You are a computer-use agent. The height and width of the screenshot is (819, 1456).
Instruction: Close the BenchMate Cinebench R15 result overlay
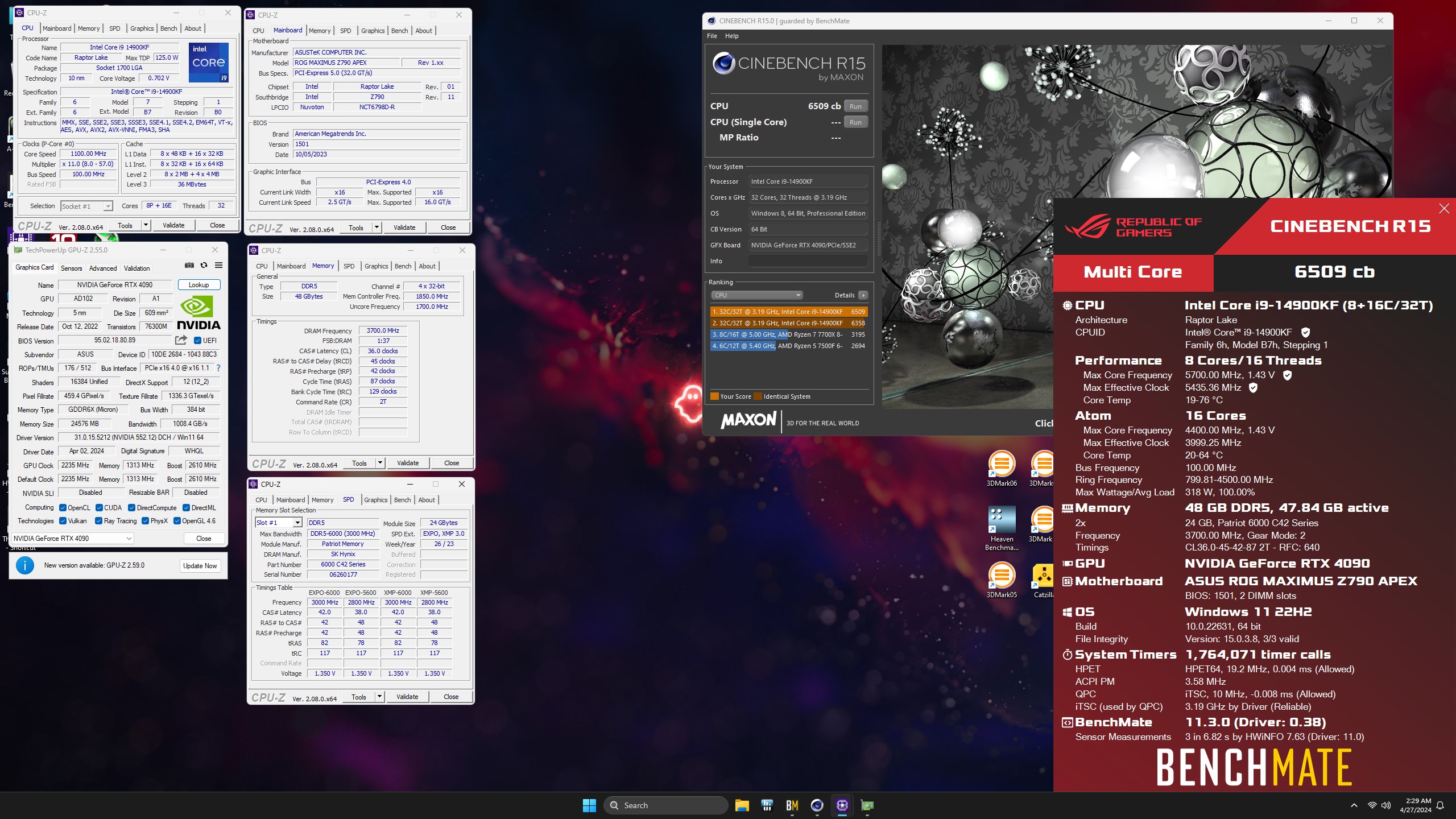[1444, 209]
